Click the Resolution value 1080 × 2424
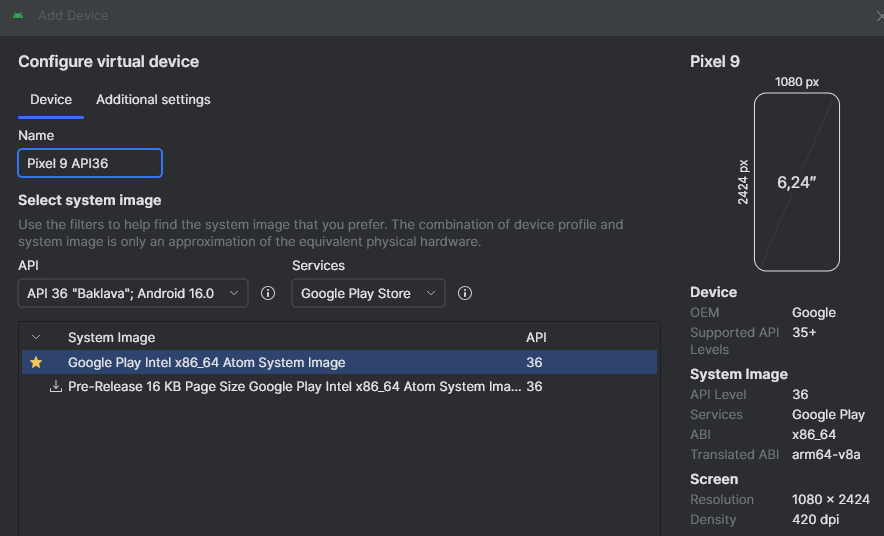Image resolution: width=884 pixels, height=536 pixels. click(x=830, y=499)
